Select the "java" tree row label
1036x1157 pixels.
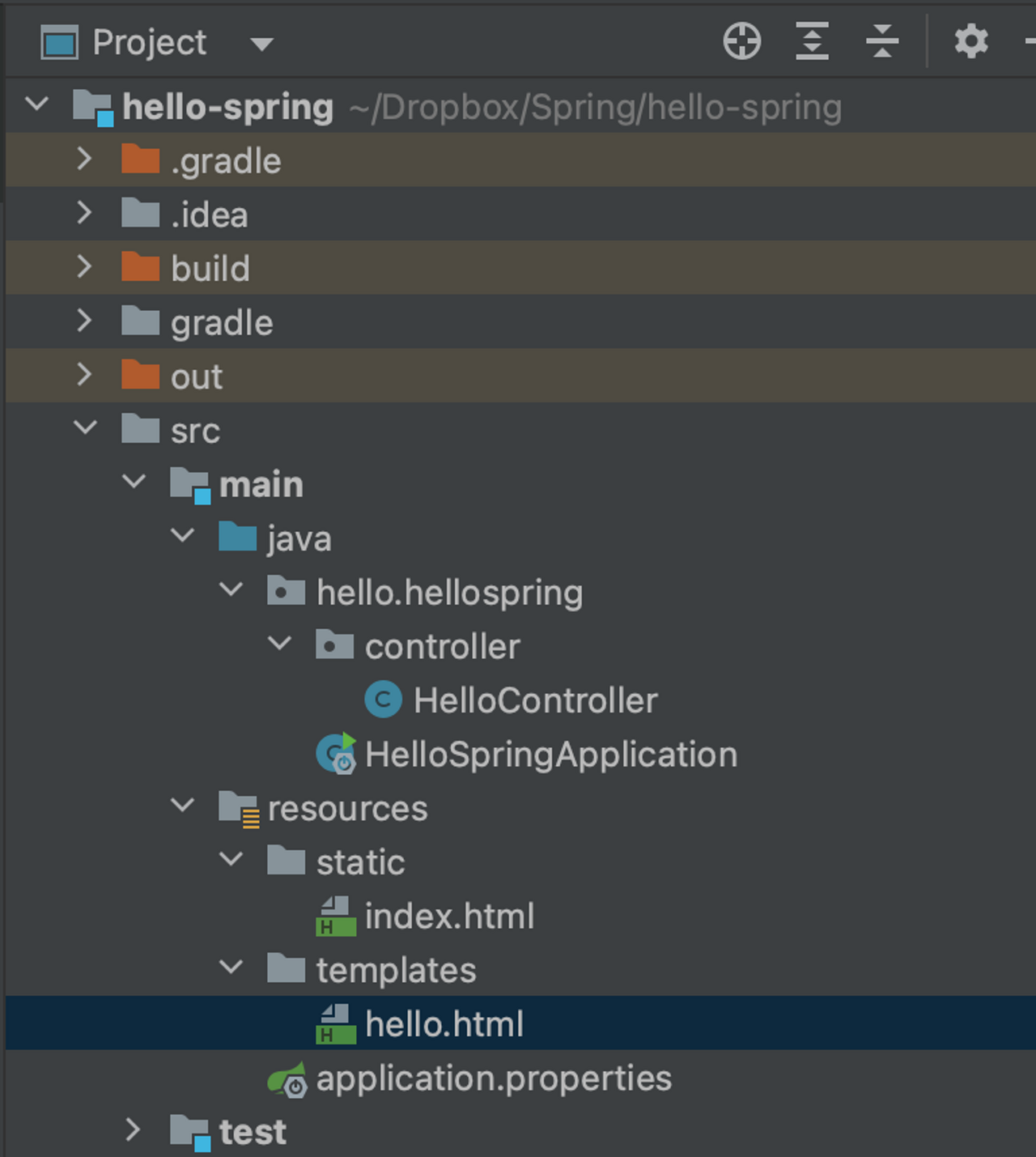299,539
